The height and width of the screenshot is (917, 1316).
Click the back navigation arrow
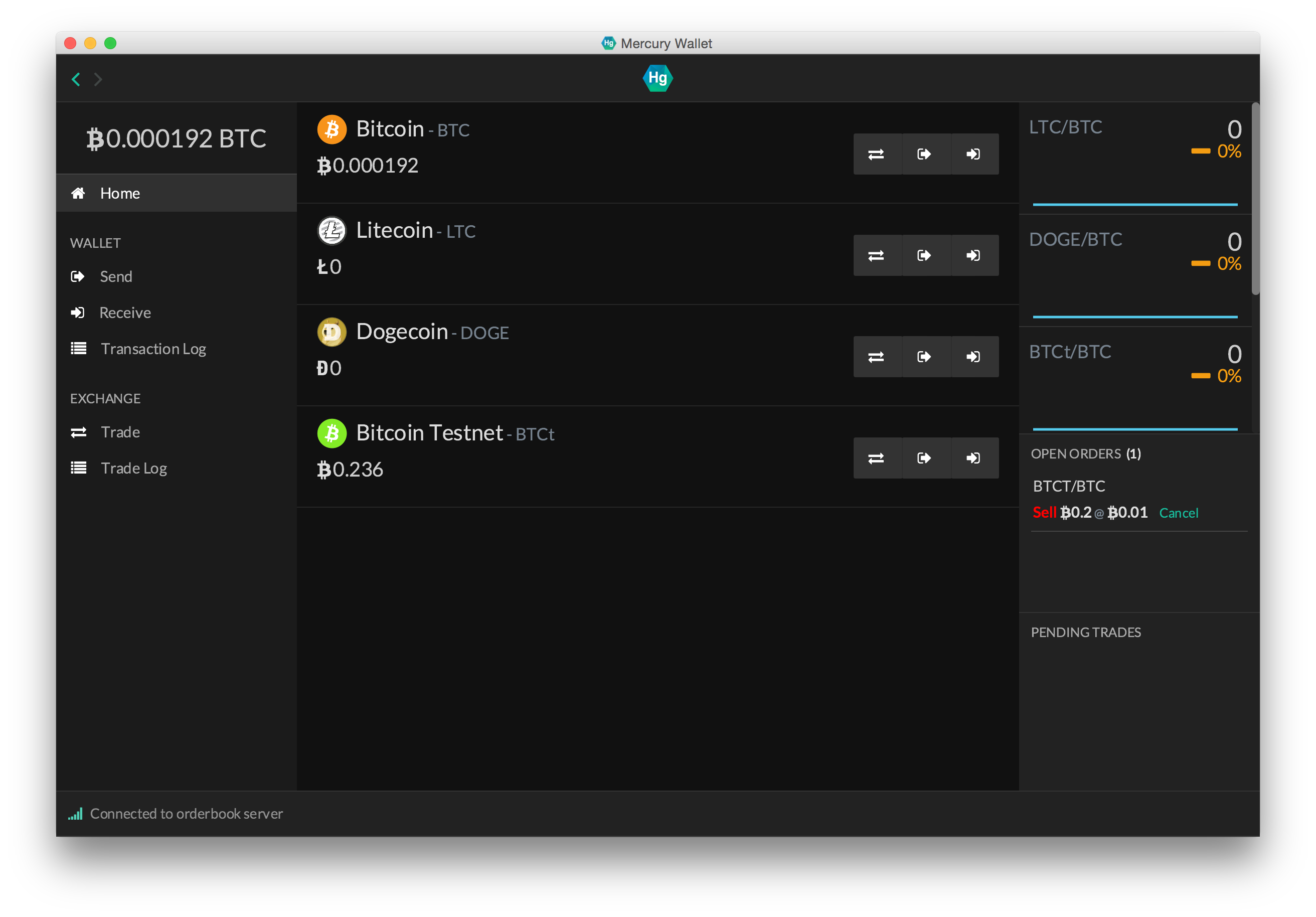pos(76,79)
